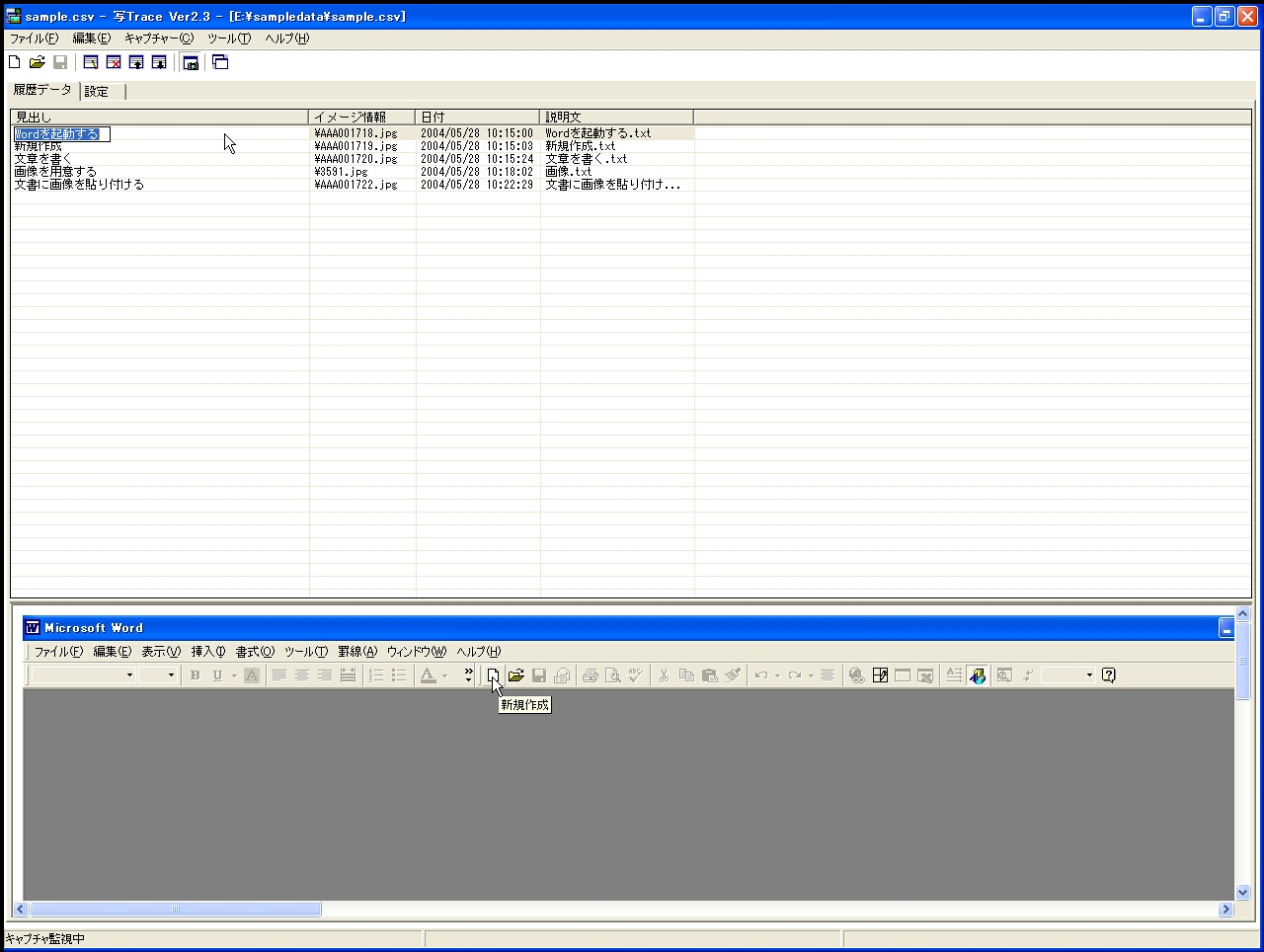Screen dimensions: 1264x952
Task: Click the 文章を書く.txt description cell
Action: point(587,159)
